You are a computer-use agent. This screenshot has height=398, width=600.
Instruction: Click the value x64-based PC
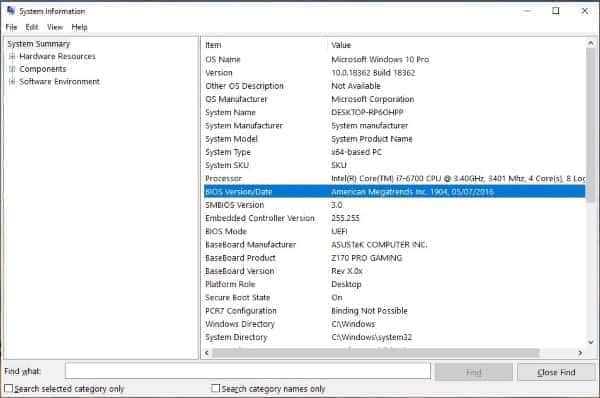click(356, 152)
